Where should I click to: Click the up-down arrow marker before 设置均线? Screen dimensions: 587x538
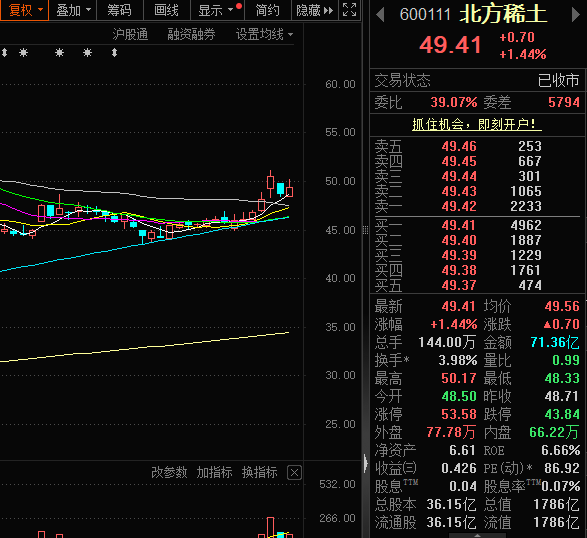tap(115, 53)
